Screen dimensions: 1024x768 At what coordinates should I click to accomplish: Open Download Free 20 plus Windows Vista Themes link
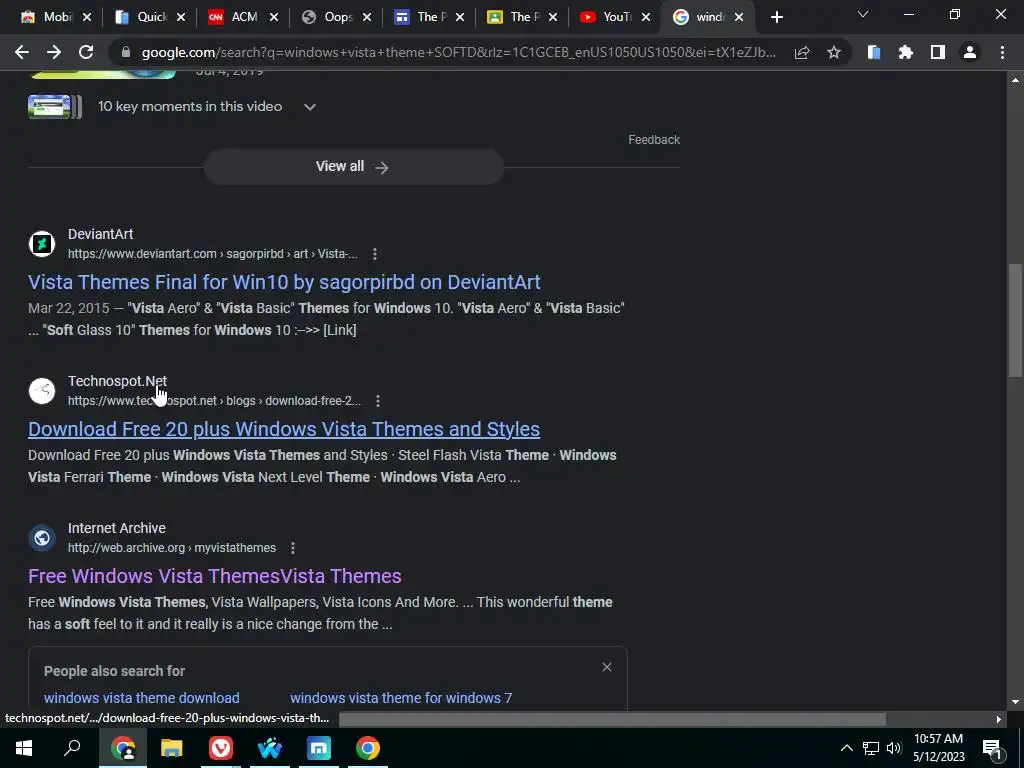[284, 429]
